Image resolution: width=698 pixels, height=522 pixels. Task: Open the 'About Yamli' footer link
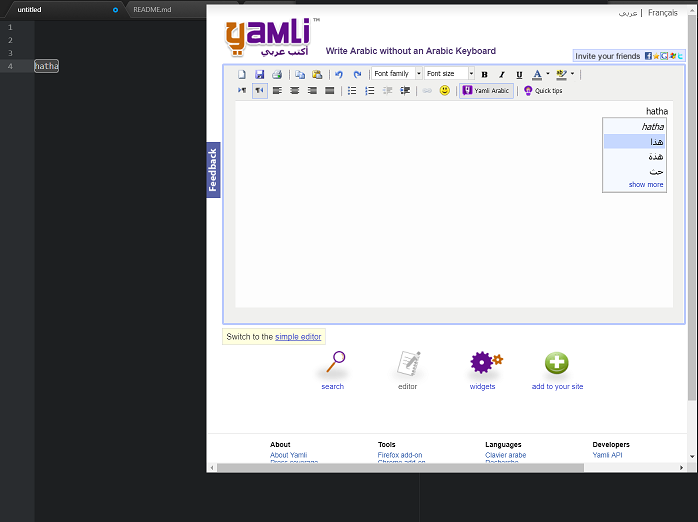[x=288, y=455]
